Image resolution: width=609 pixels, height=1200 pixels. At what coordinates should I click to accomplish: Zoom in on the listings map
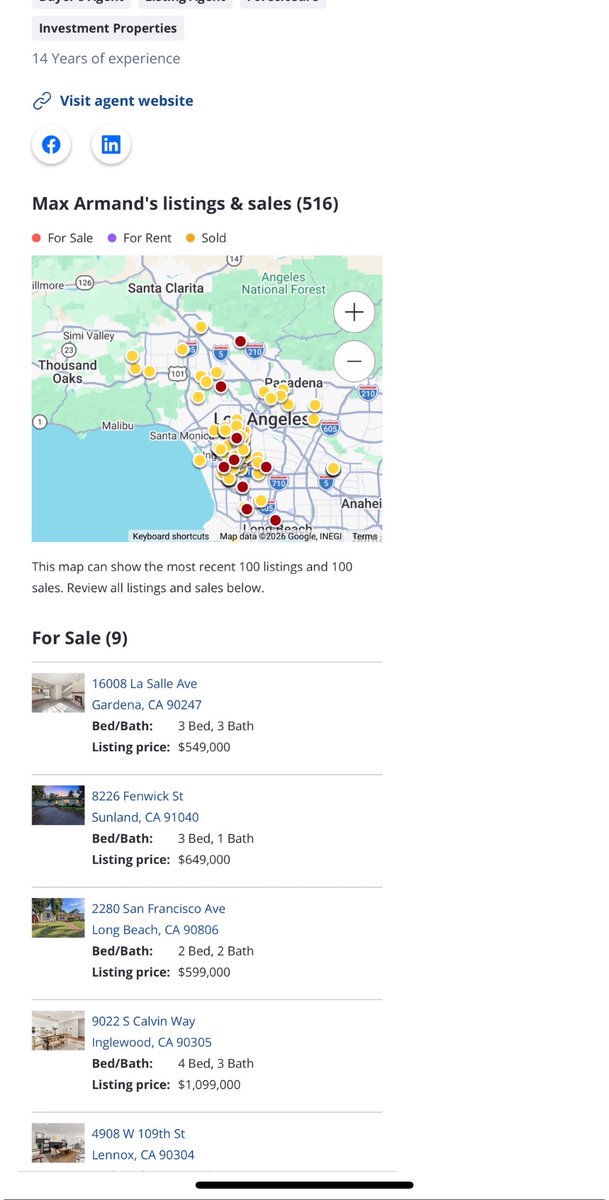[x=354, y=312]
